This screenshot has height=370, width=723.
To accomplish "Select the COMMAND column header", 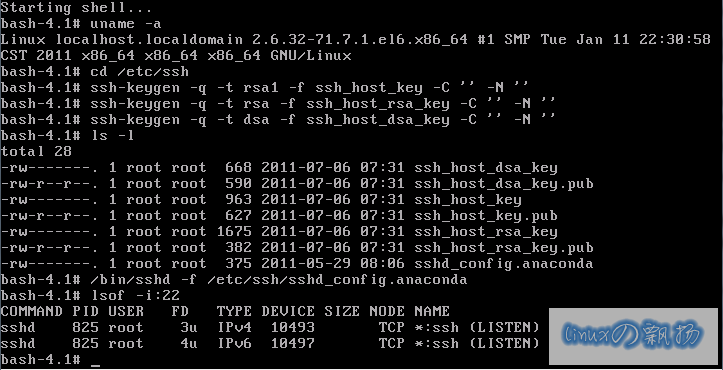I will [31, 311].
